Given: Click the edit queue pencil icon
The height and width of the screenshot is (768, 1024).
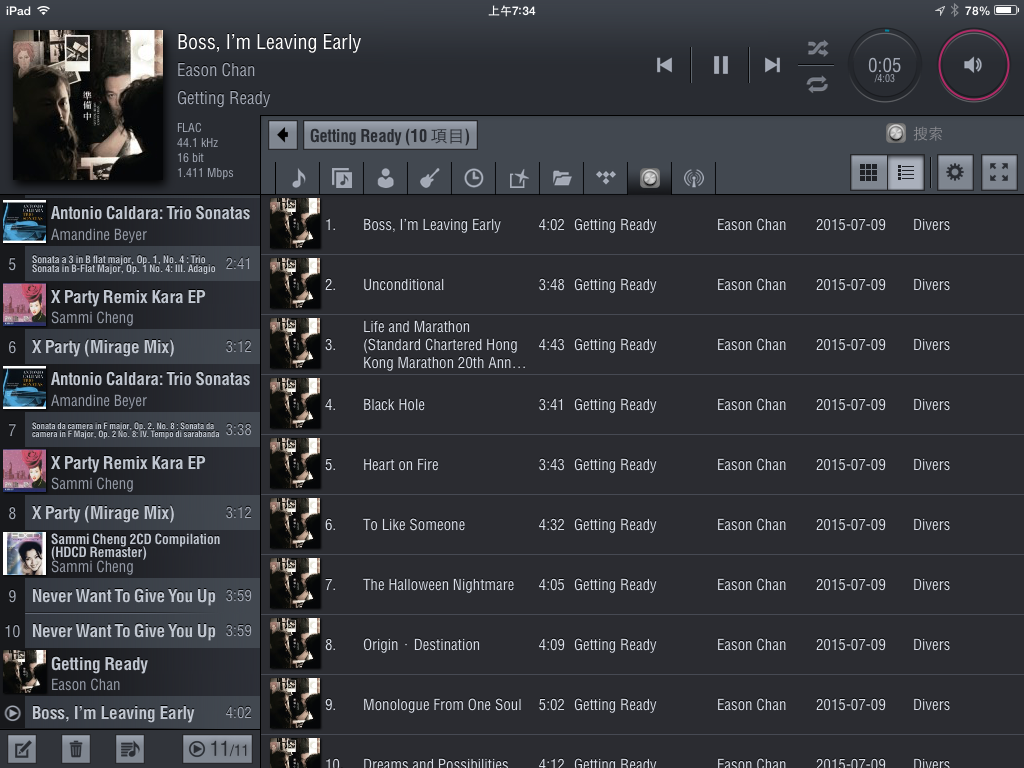Looking at the screenshot, I should [22, 748].
